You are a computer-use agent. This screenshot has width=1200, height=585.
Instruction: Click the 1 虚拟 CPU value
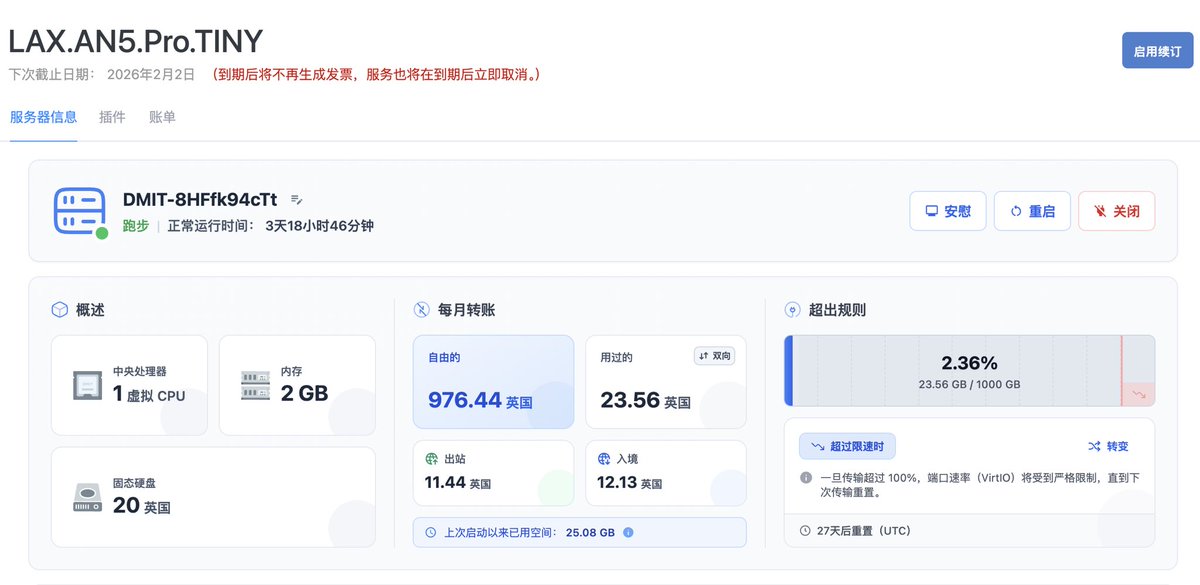[x=149, y=394]
